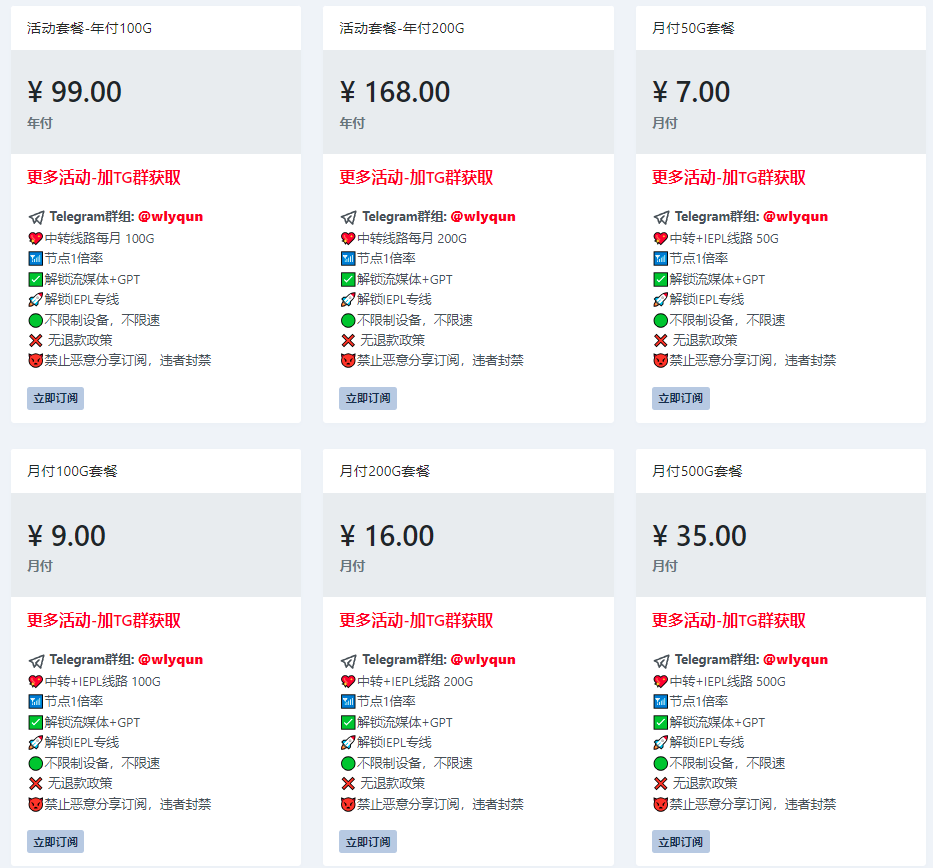Click the 更多活动-加TG群获取 heading in the 月付500G card
This screenshot has height=868, width=933.
tap(729, 621)
